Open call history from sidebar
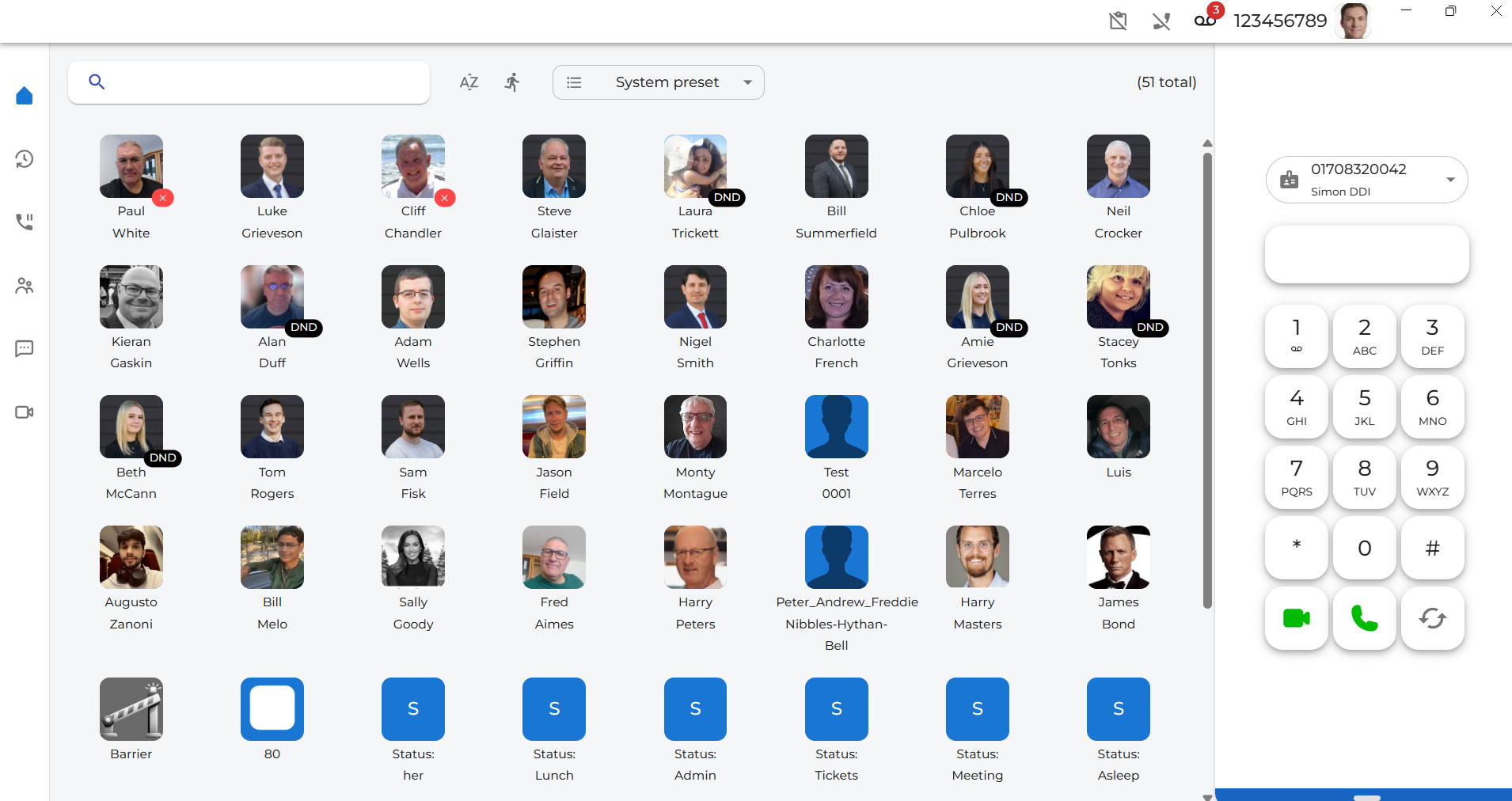The height and width of the screenshot is (801, 1512). (x=25, y=159)
